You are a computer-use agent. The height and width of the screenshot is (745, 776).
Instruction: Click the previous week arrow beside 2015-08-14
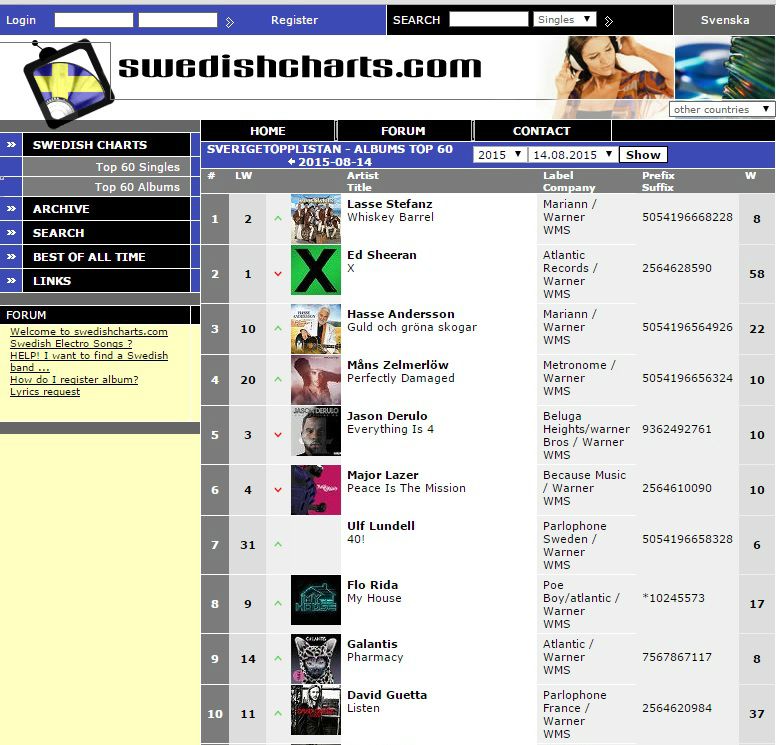pos(291,162)
